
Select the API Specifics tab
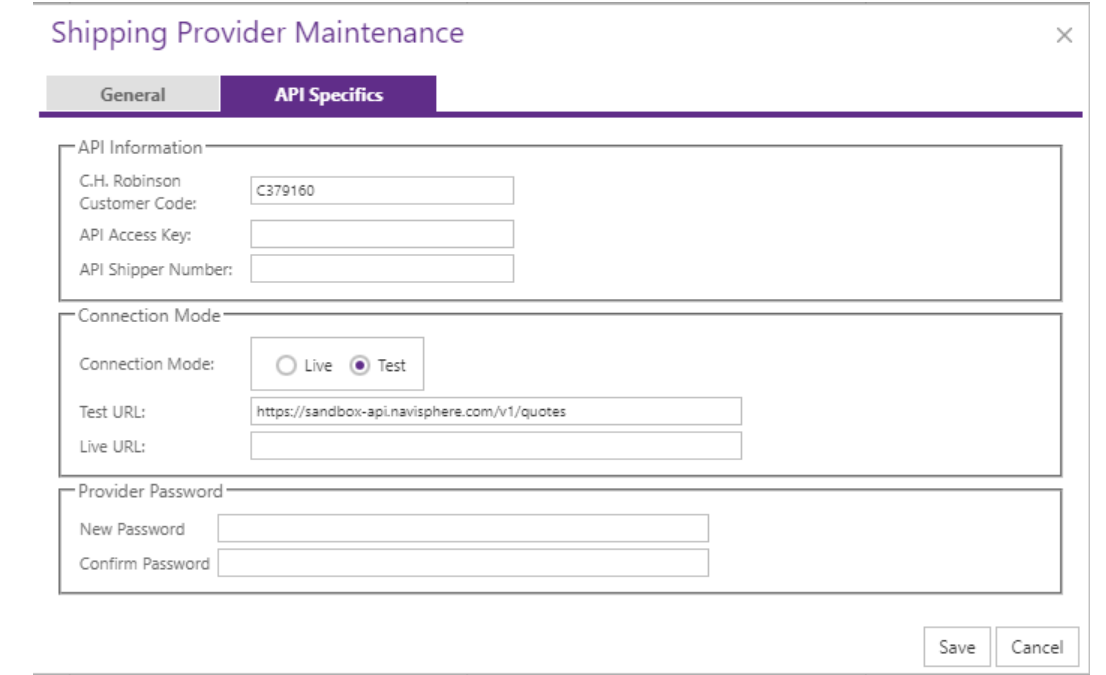pyautogui.click(x=328, y=95)
